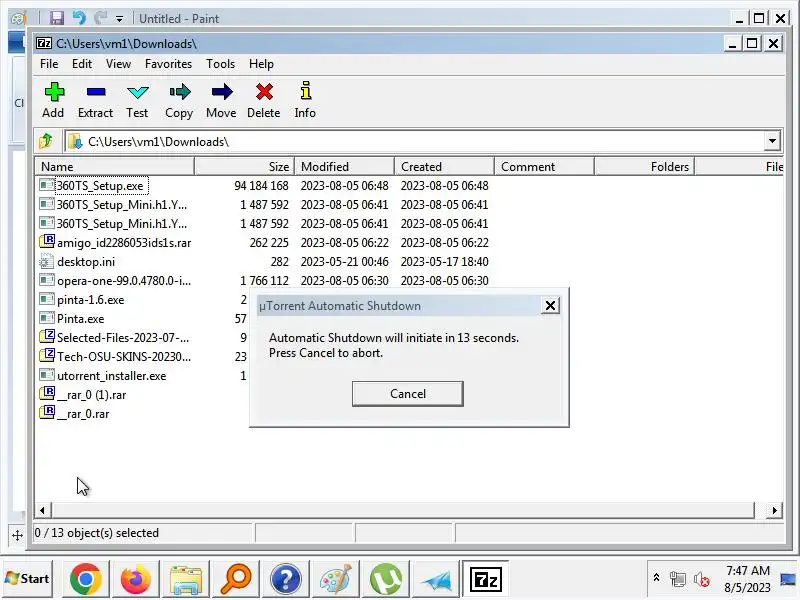The width and height of the screenshot is (800, 600).
Task: Open File Explorer from the taskbar
Action: (186, 579)
